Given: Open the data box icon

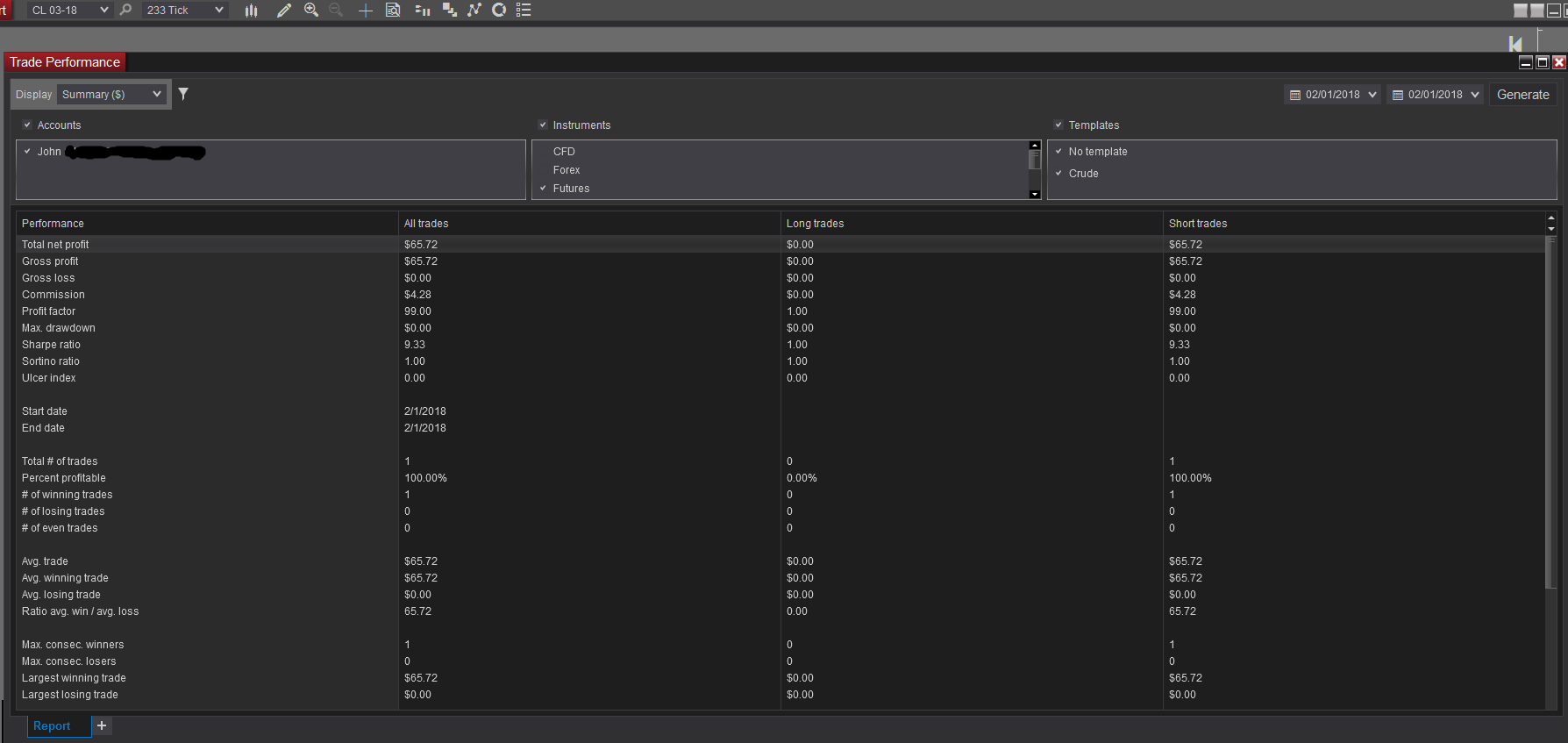Looking at the screenshot, I should coord(393,10).
